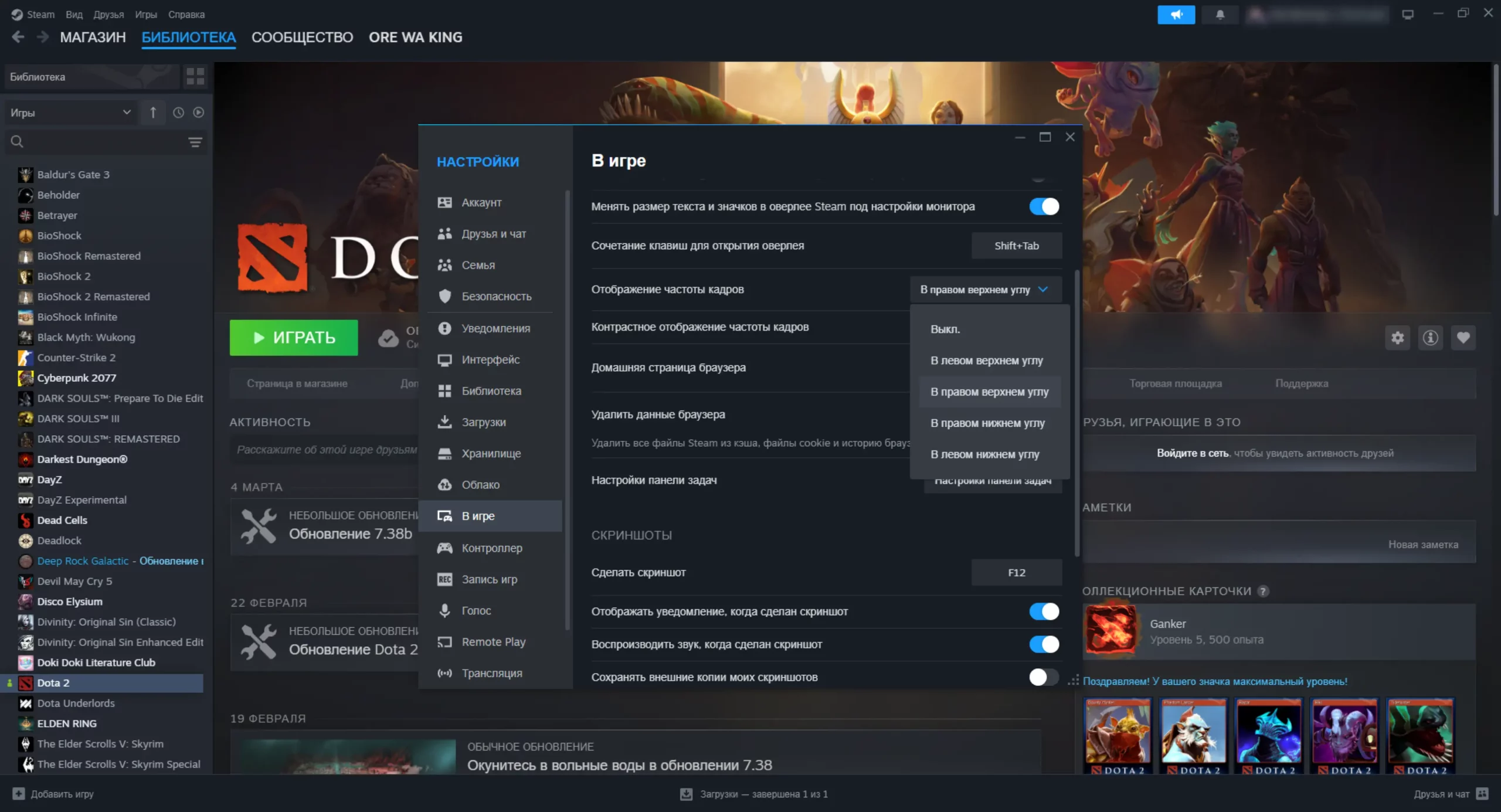The image size is (1501, 812).
Task: Choose В левом нижнем углу option
Action: [984, 454]
